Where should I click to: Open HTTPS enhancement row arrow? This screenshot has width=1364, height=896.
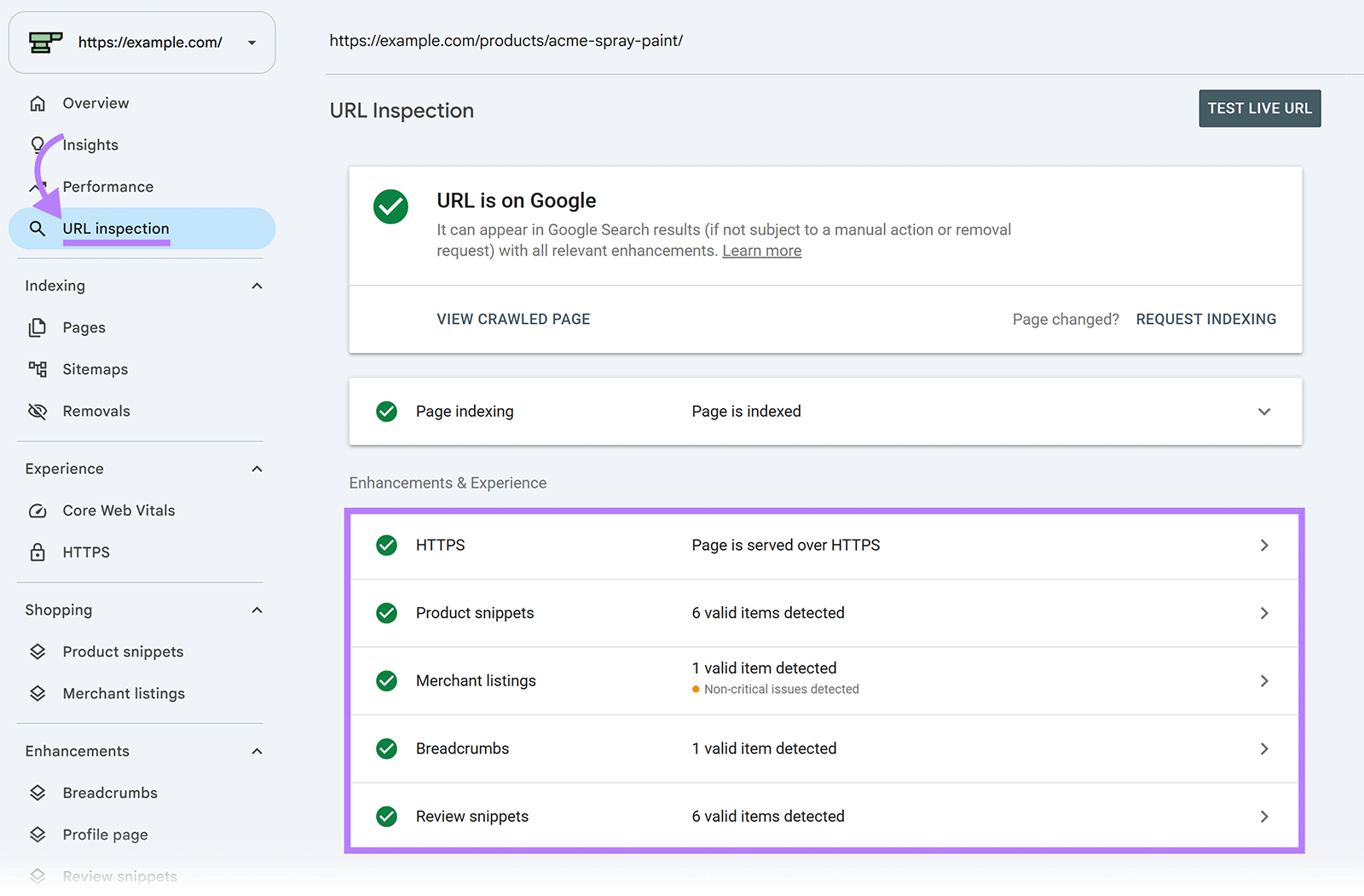(x=1264, y=546)
